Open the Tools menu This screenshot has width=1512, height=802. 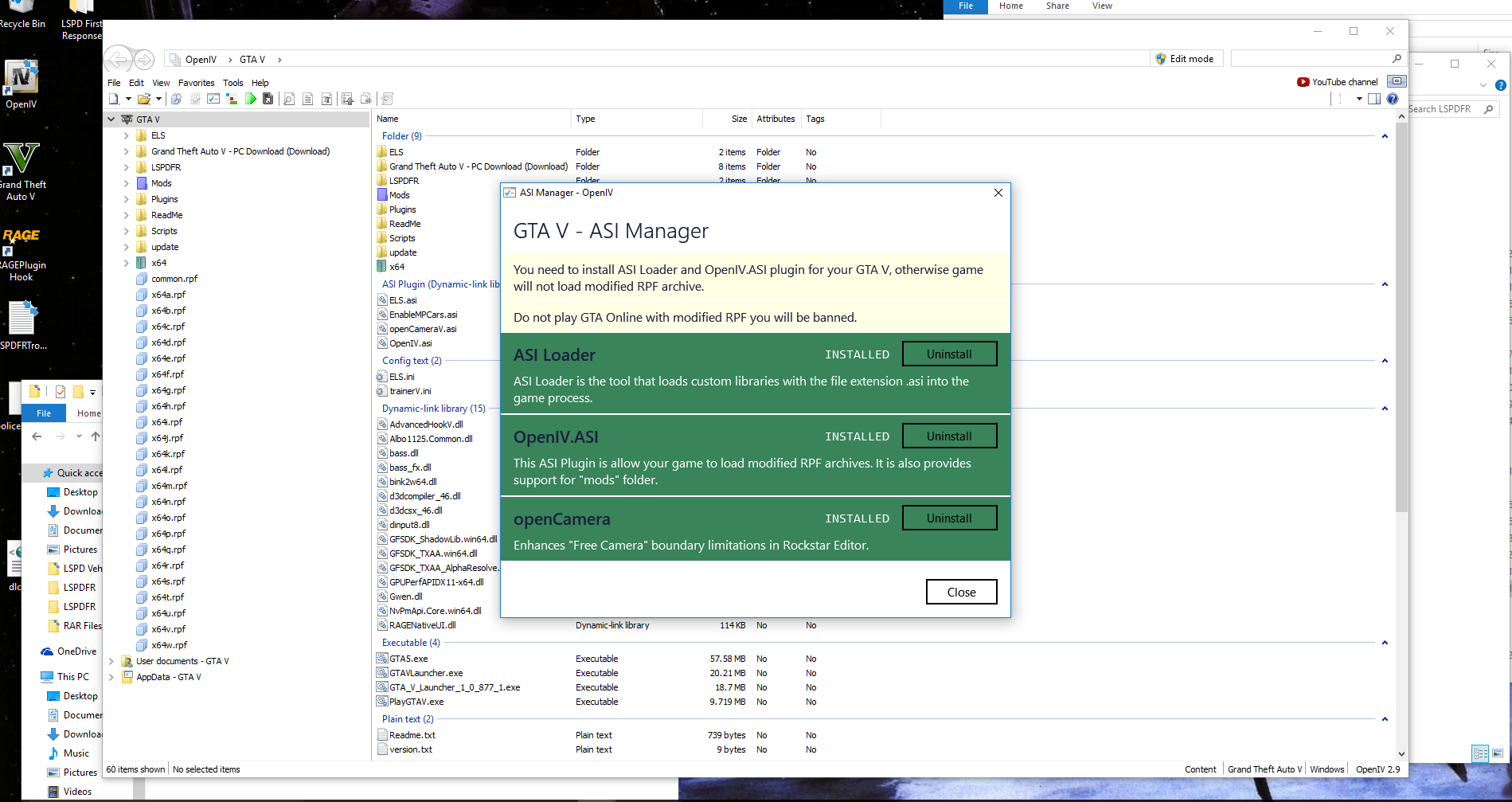pos(232,83)
